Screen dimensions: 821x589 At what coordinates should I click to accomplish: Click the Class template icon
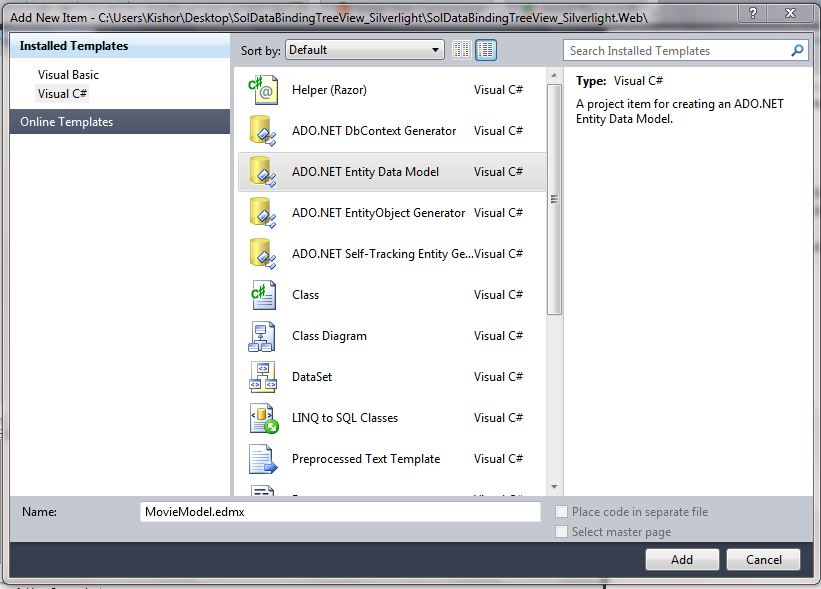click(x=263, y=295)
